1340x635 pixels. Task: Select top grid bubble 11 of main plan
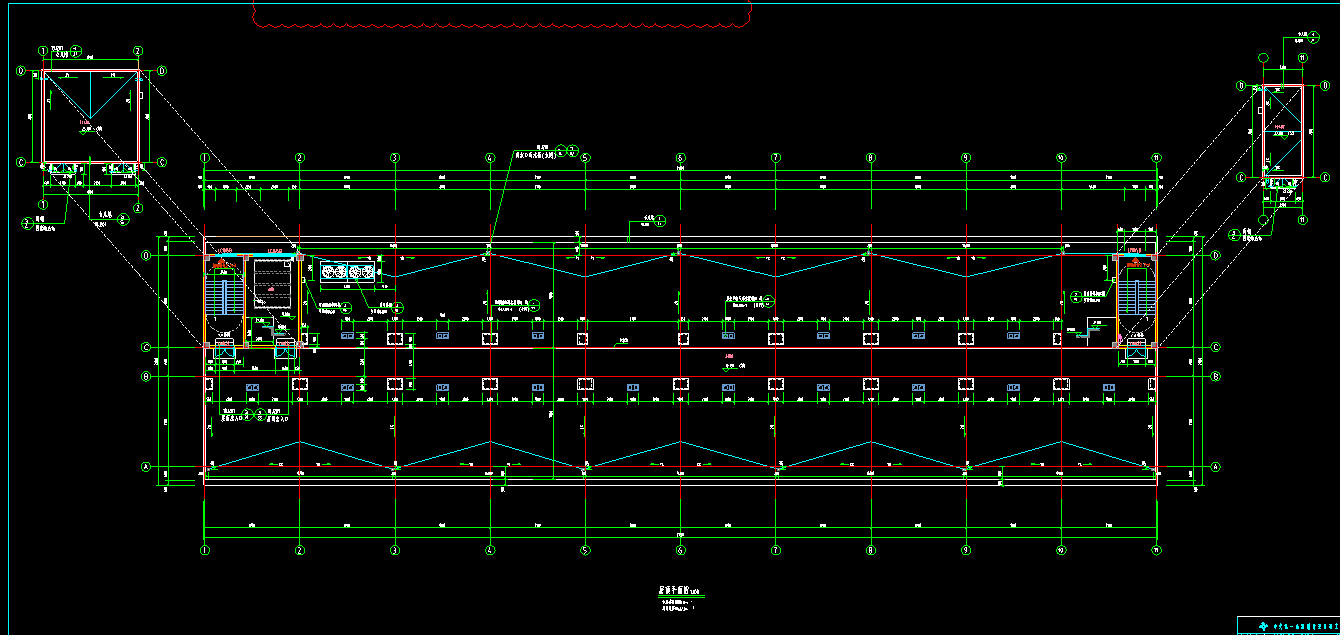pos(1156,158)
